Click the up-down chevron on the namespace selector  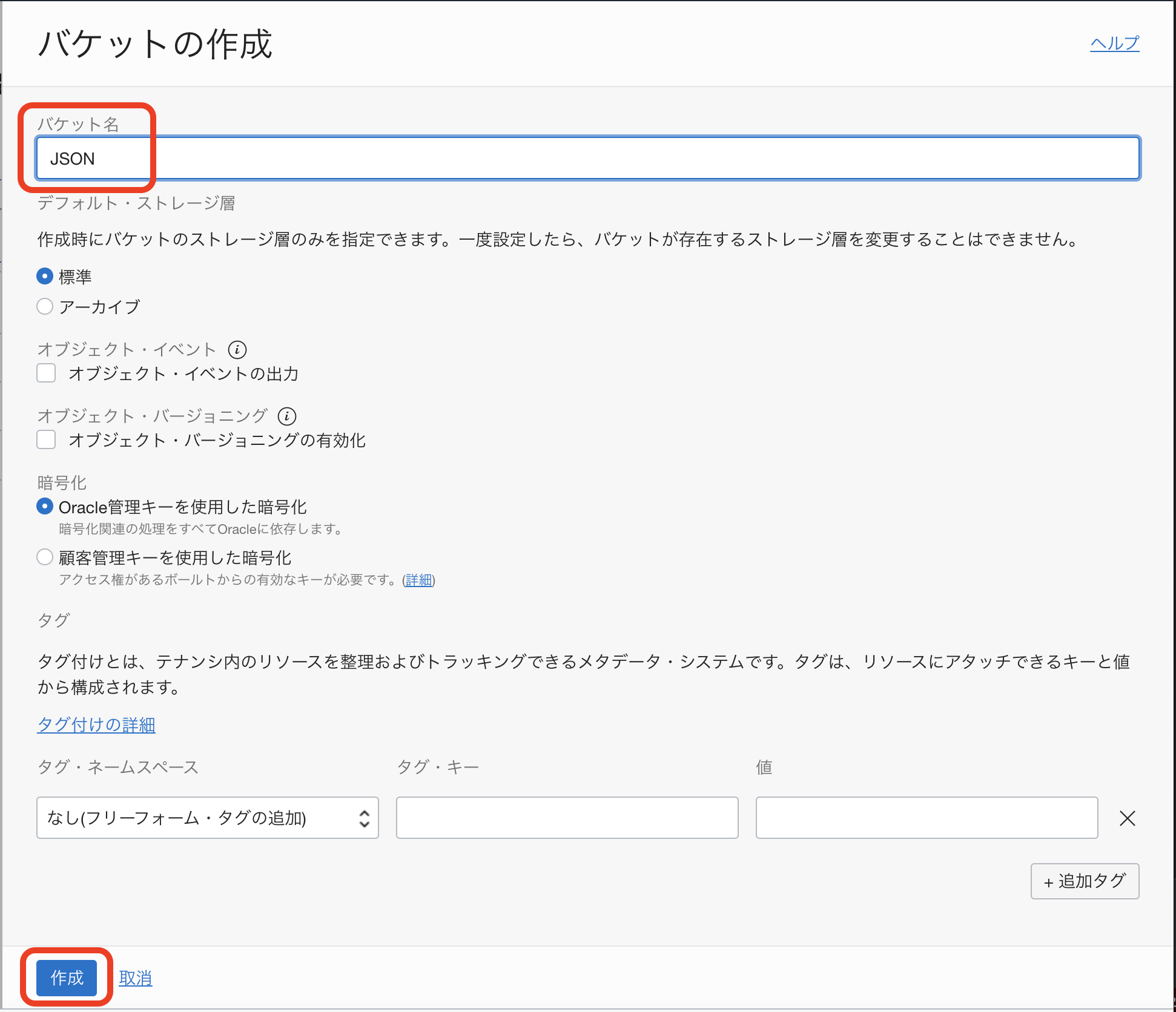point(364,818)
